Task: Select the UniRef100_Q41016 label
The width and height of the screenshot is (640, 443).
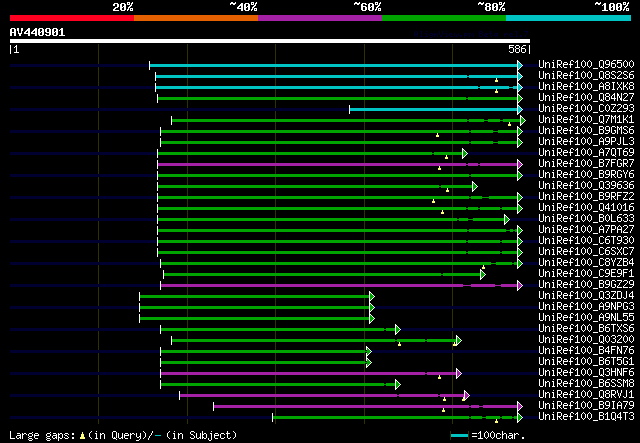Action: (x=586, y=208)
